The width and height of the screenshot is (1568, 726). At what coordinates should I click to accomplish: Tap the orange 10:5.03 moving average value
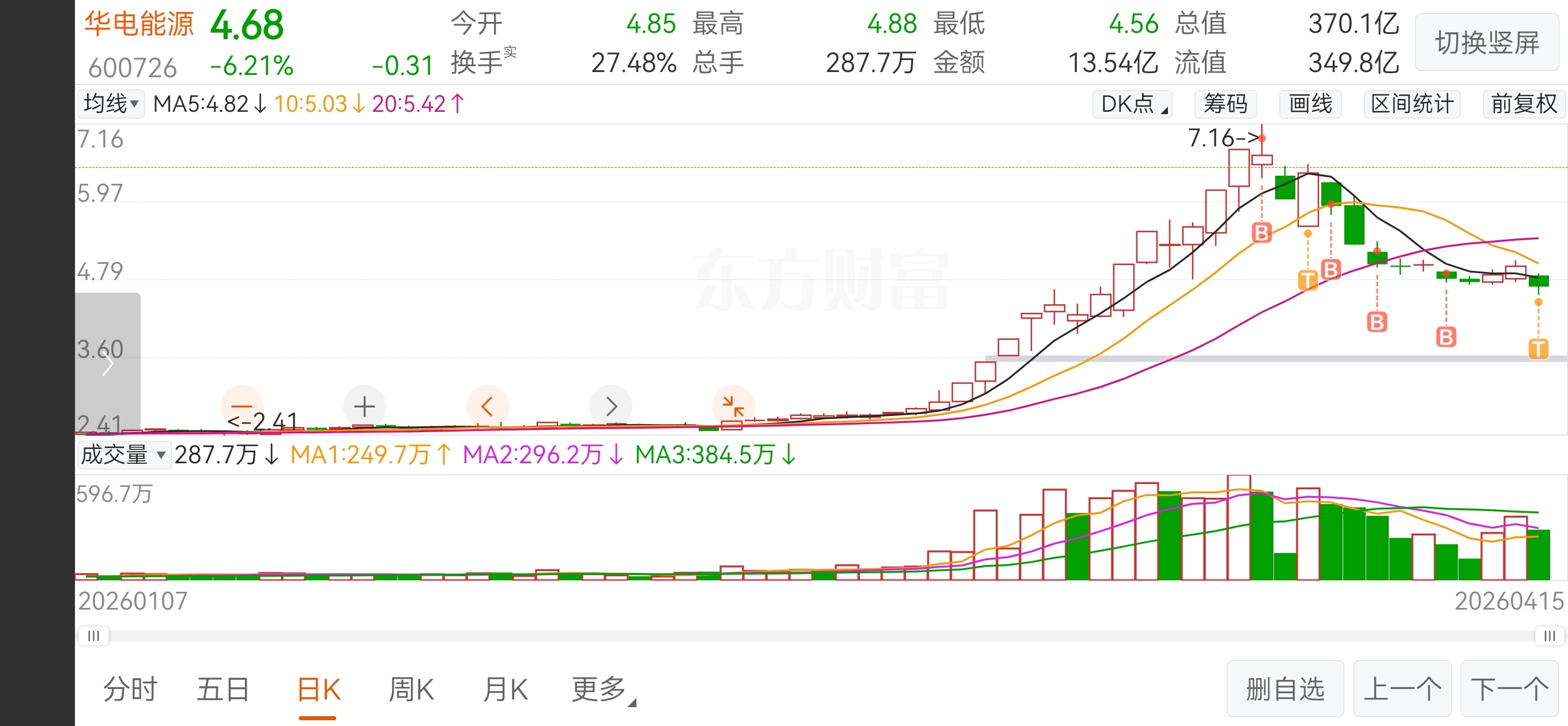[x=319, y=104]
